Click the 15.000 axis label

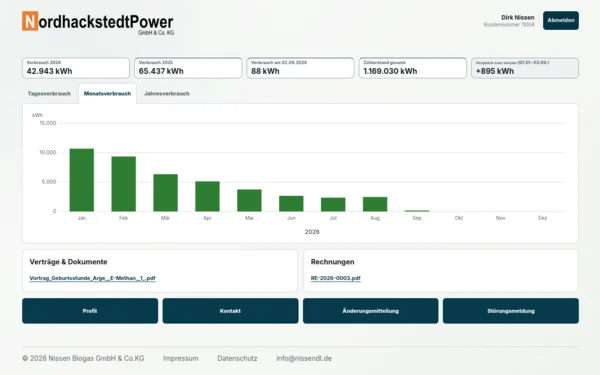click(x=48, y=123)
